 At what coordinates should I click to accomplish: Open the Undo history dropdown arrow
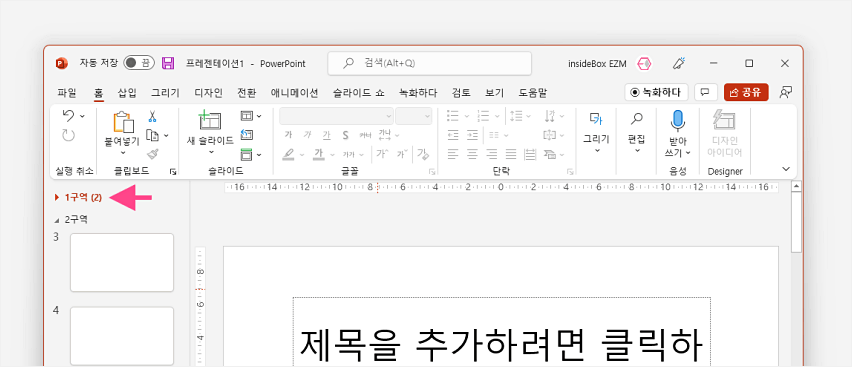(x=82, y=116)
